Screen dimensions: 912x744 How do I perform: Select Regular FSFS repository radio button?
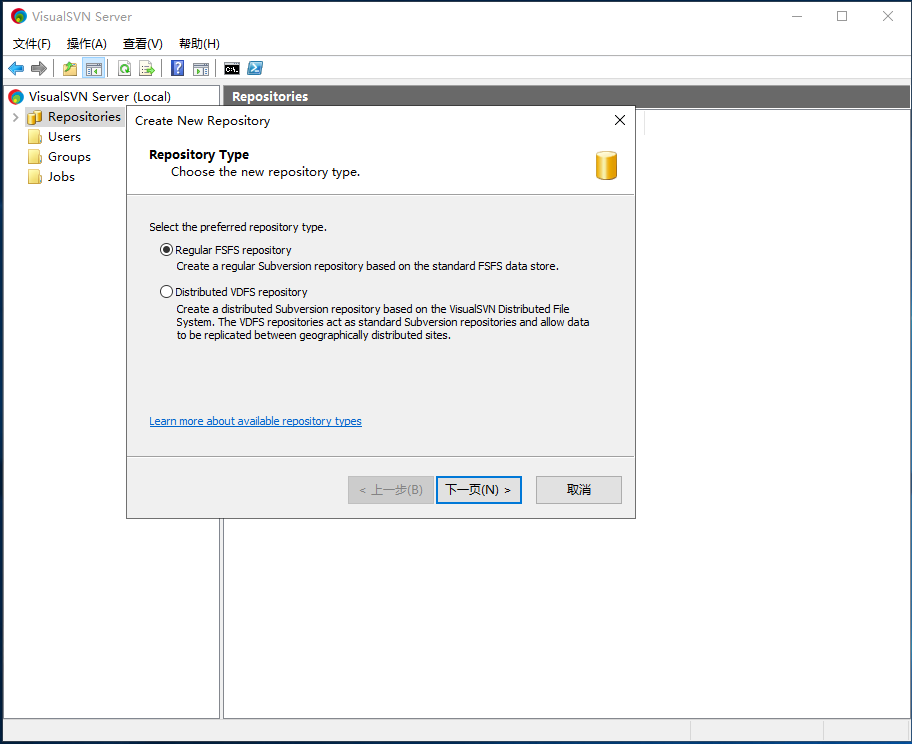[x=166, y=250]
